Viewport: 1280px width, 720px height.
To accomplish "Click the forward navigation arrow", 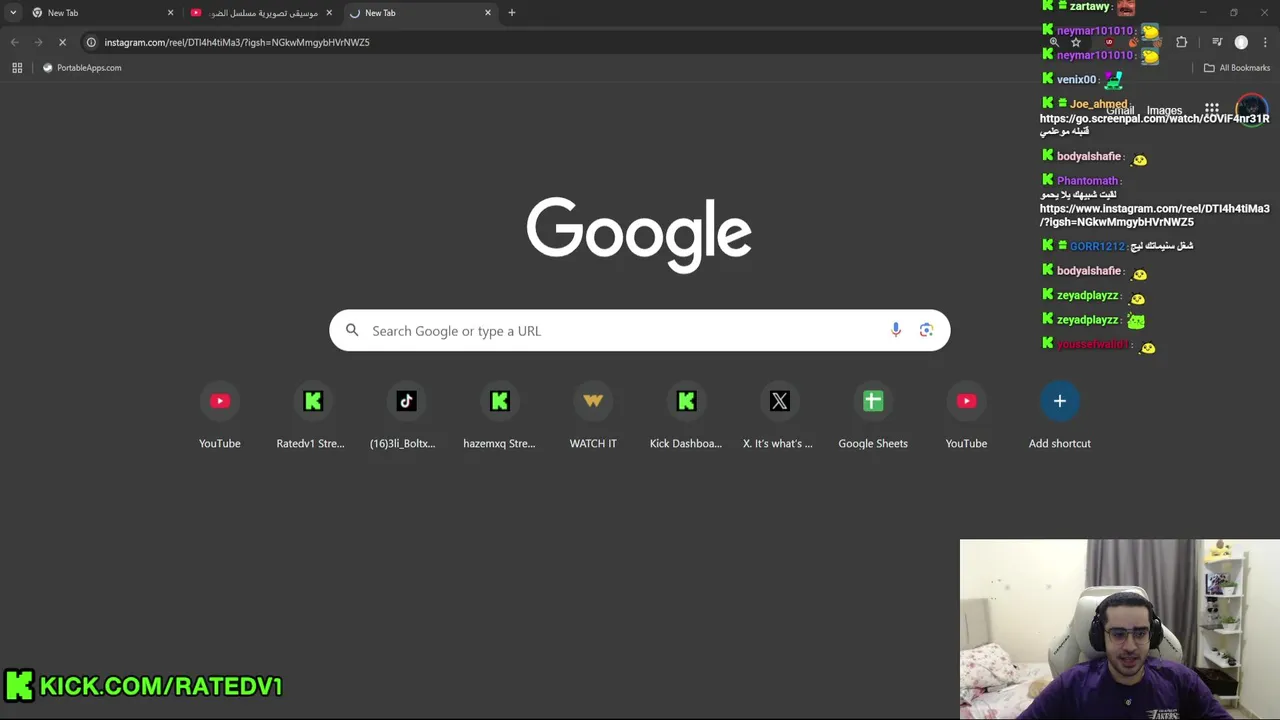I will pos(38,42).
